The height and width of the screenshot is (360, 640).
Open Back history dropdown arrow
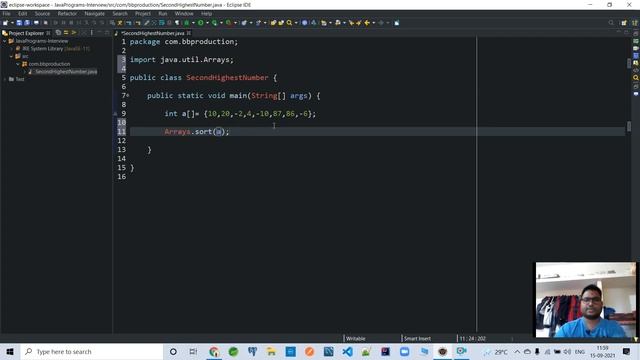click(373, 23)
